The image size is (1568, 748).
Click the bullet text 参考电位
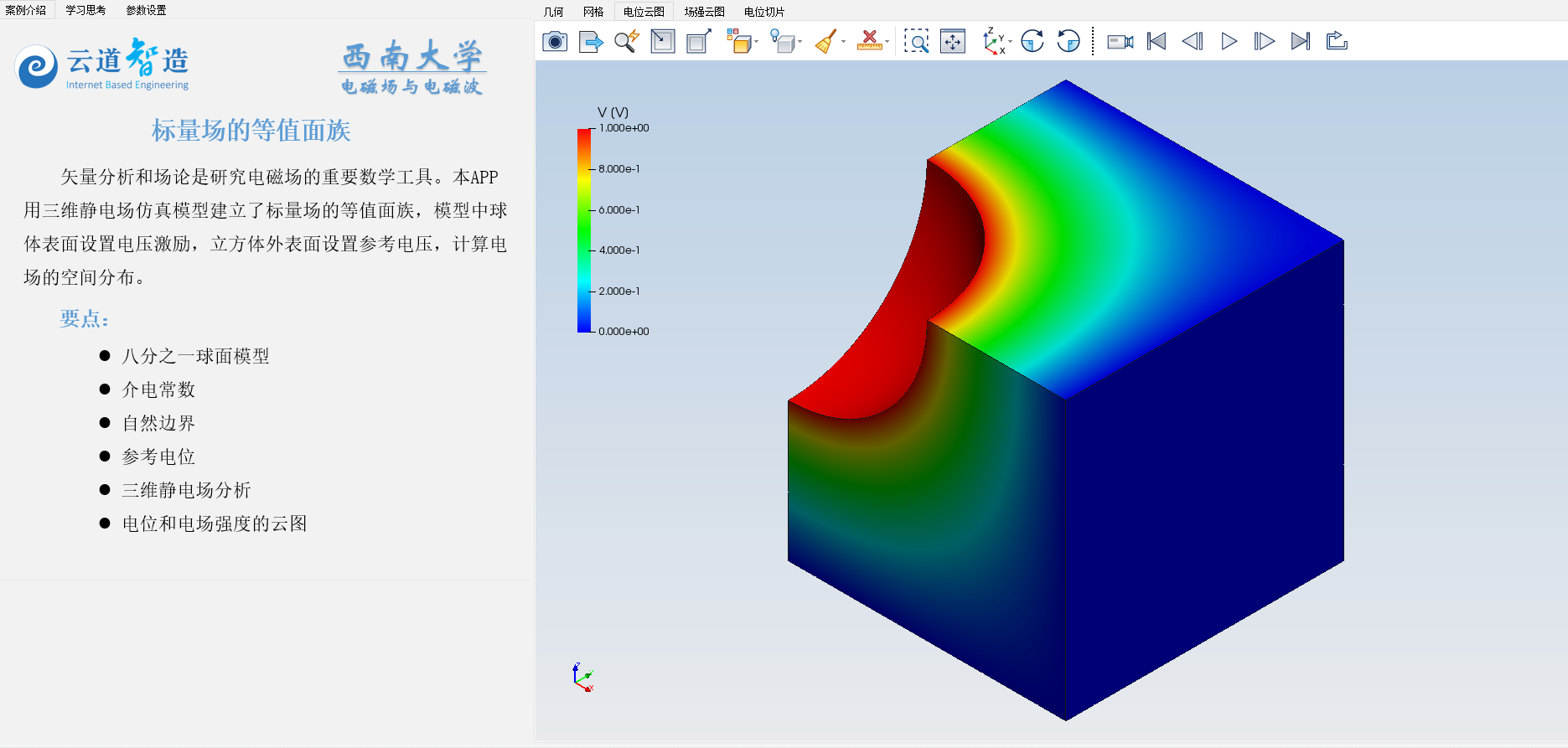click(x=158, y=457)
